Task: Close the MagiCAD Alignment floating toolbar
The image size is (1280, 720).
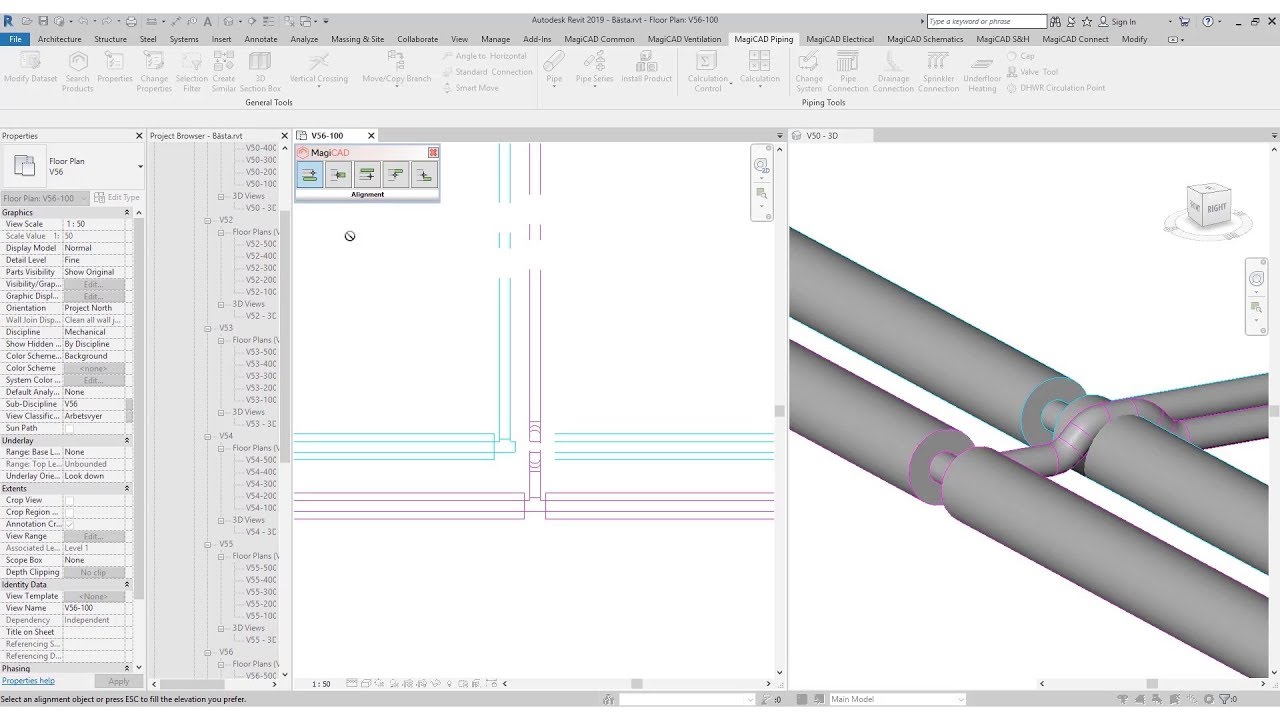Action: click(433, 152)
